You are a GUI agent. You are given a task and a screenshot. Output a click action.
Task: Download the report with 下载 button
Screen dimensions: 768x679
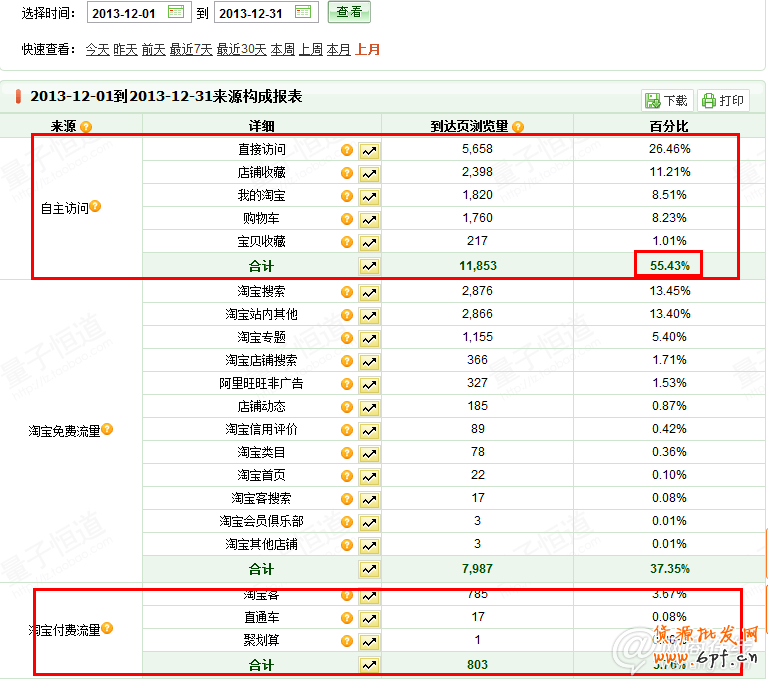pos(667,100)
